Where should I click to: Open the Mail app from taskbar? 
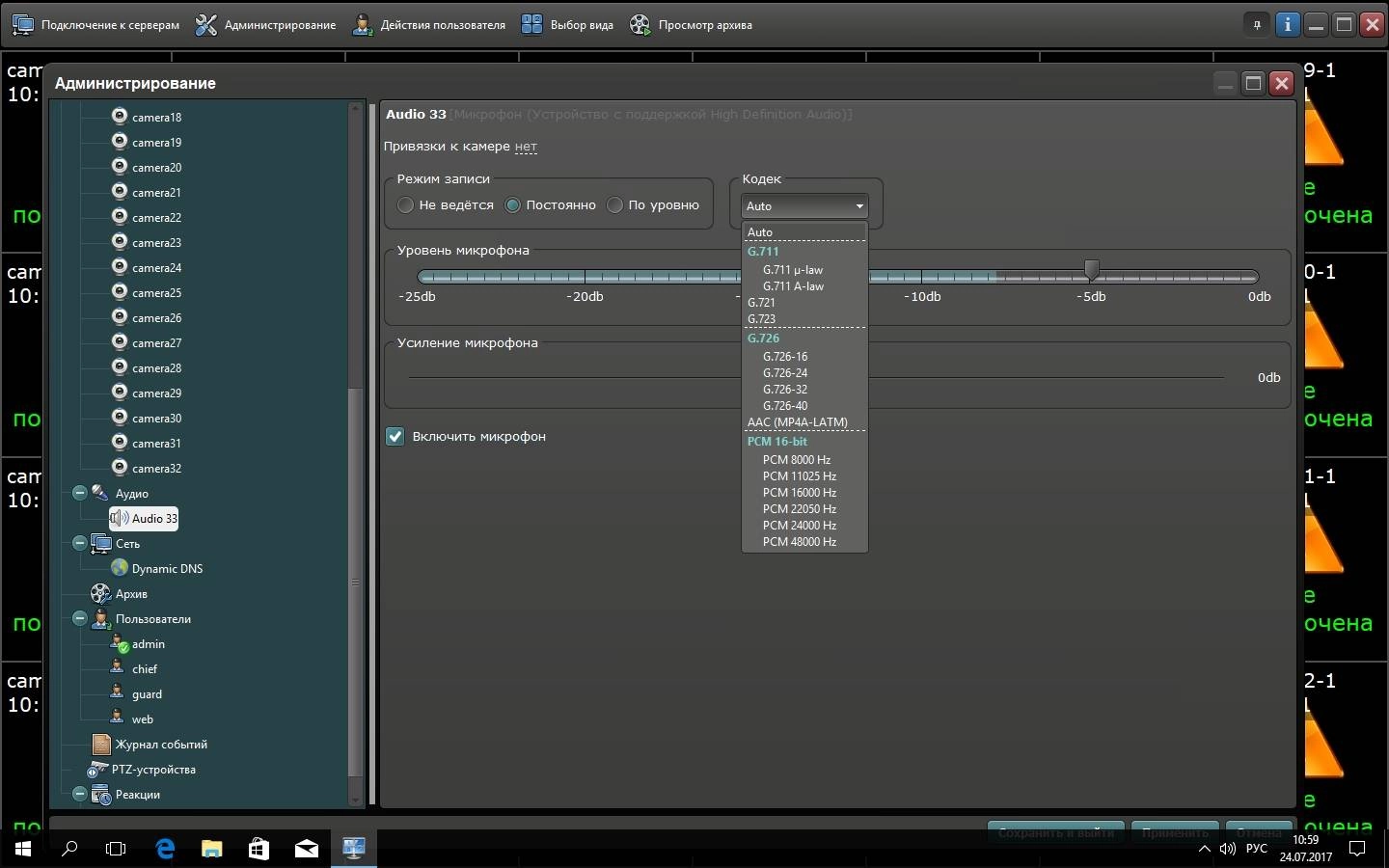306,849
